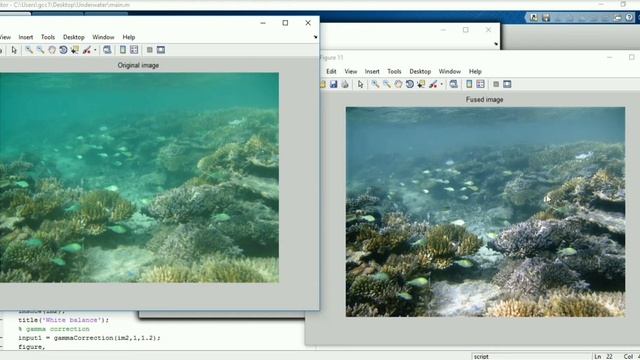Open Window menu in Figure 11 window
The width and height of the screenshot is (640, 360).
449,71
